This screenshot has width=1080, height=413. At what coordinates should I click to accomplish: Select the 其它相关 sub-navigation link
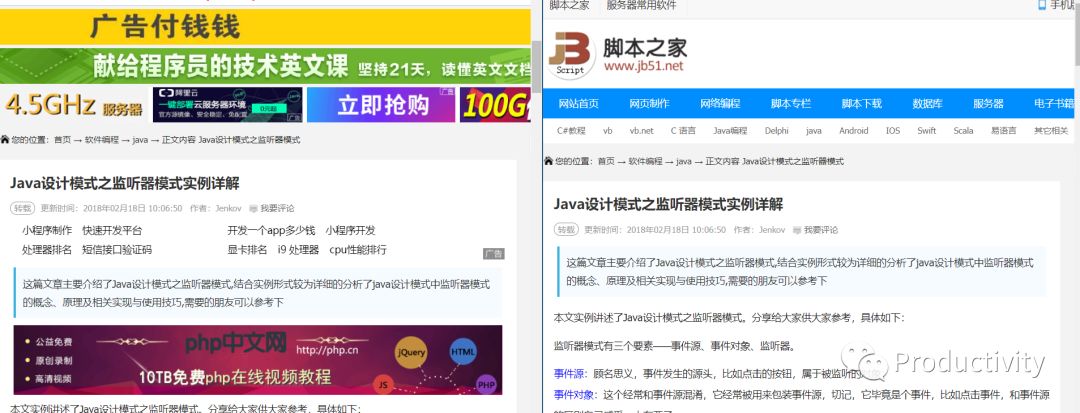tap(1050, 131)
